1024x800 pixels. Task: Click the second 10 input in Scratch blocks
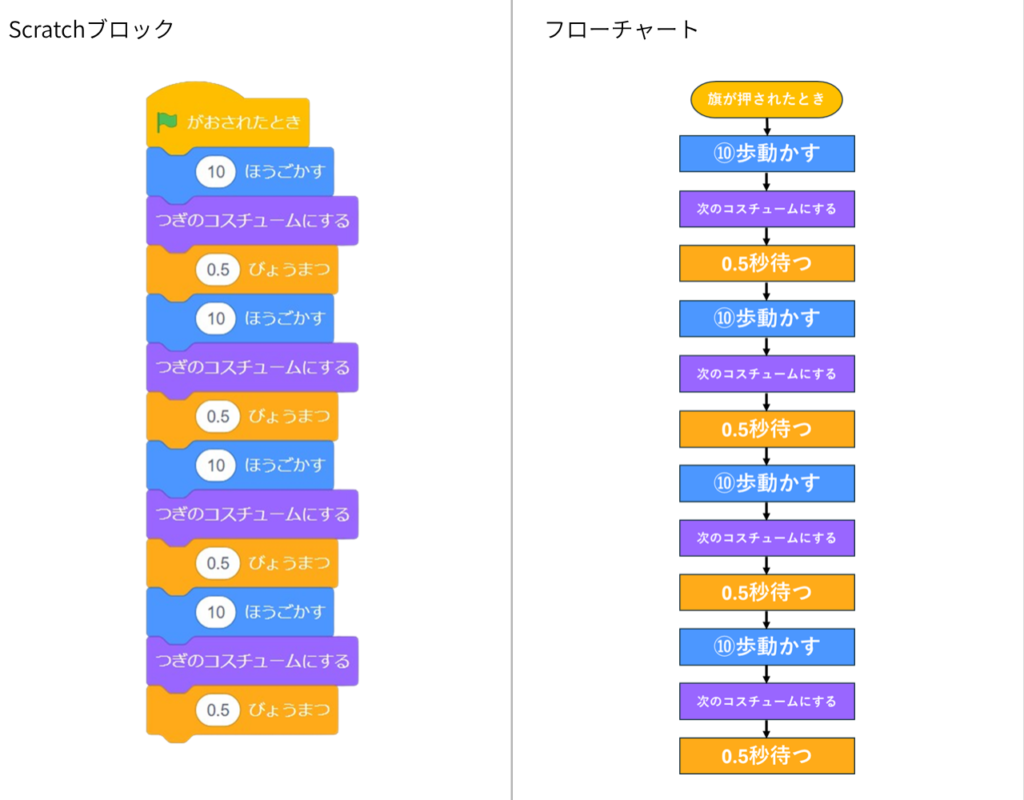point(216,318)
